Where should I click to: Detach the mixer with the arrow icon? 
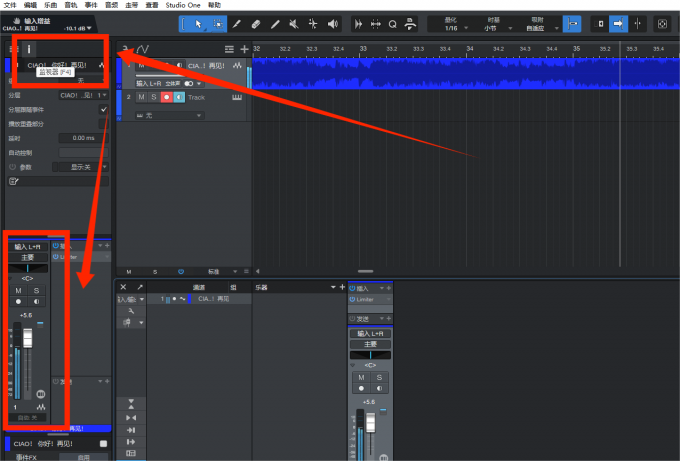(x=140, y=287)
